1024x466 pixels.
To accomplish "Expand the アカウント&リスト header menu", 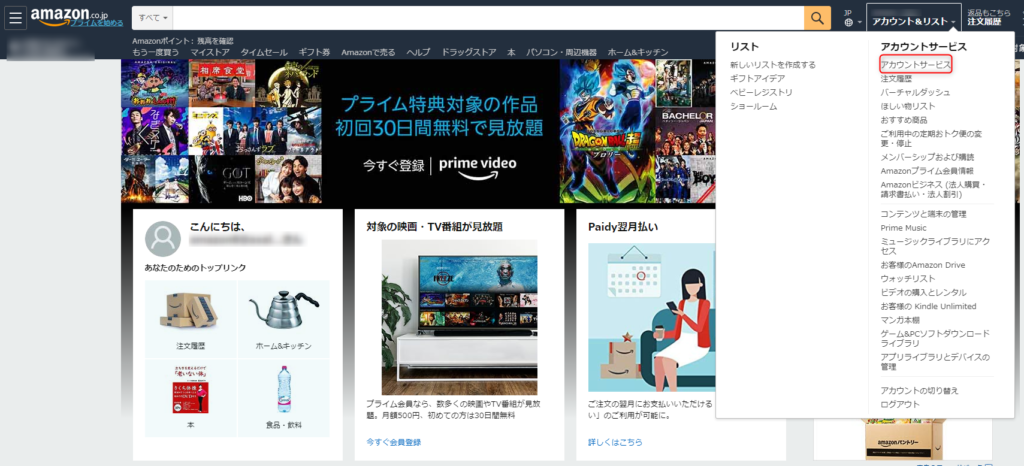I will coord(914,18).
